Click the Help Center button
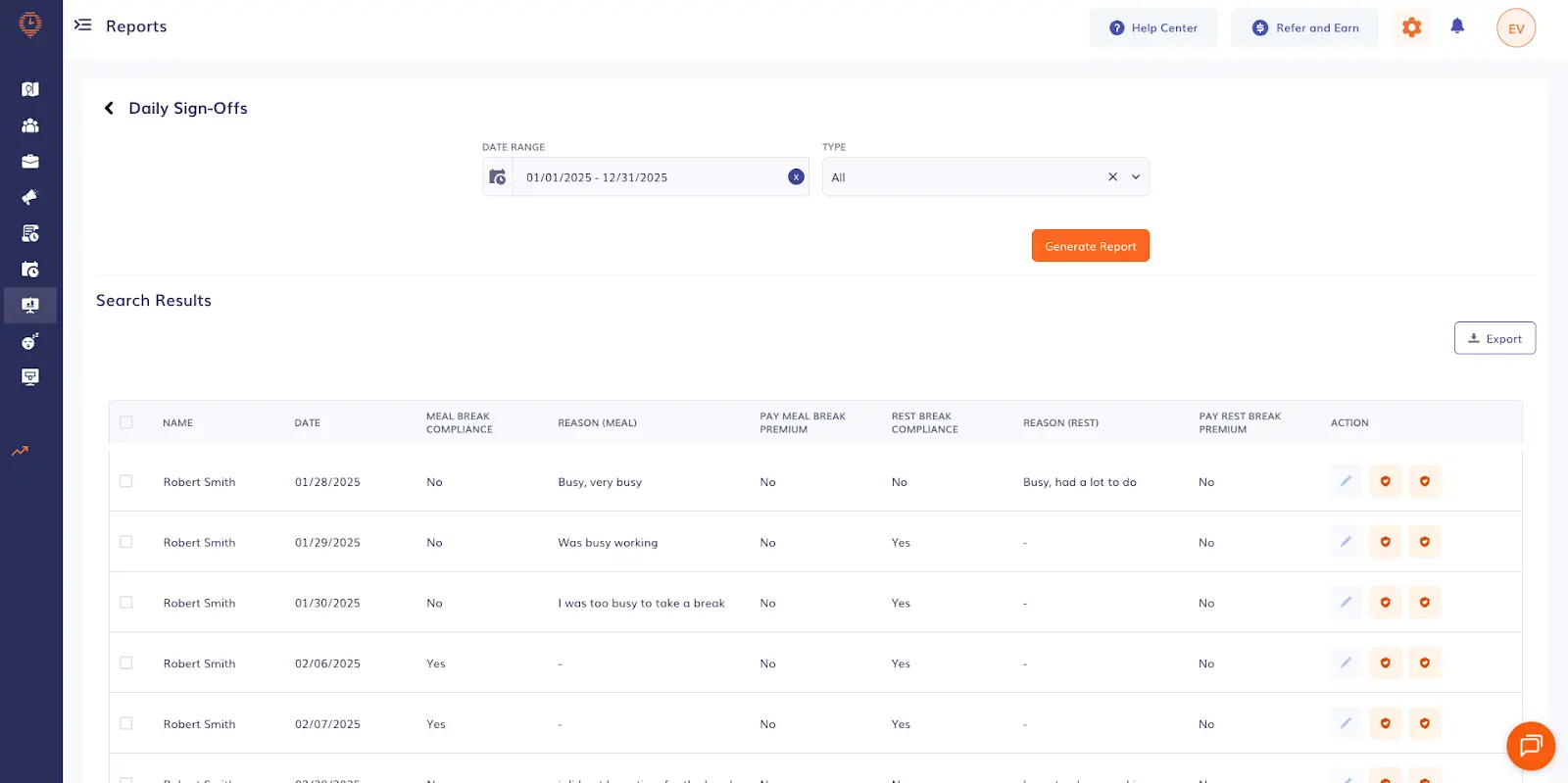Viewport: 1568px width, 783px height. click(1153, 28)
